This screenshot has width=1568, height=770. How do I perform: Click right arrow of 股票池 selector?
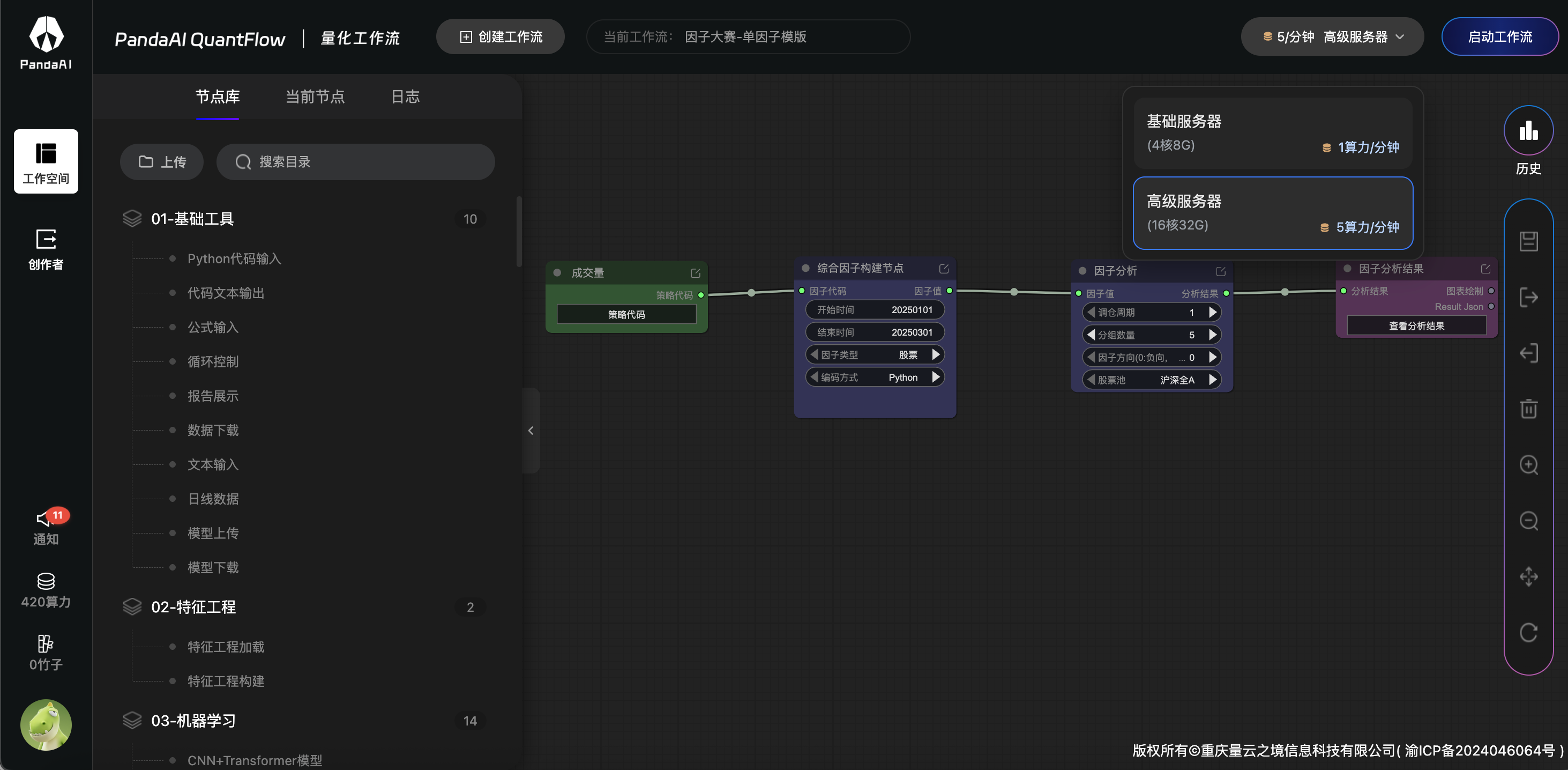click(1213, 380)
